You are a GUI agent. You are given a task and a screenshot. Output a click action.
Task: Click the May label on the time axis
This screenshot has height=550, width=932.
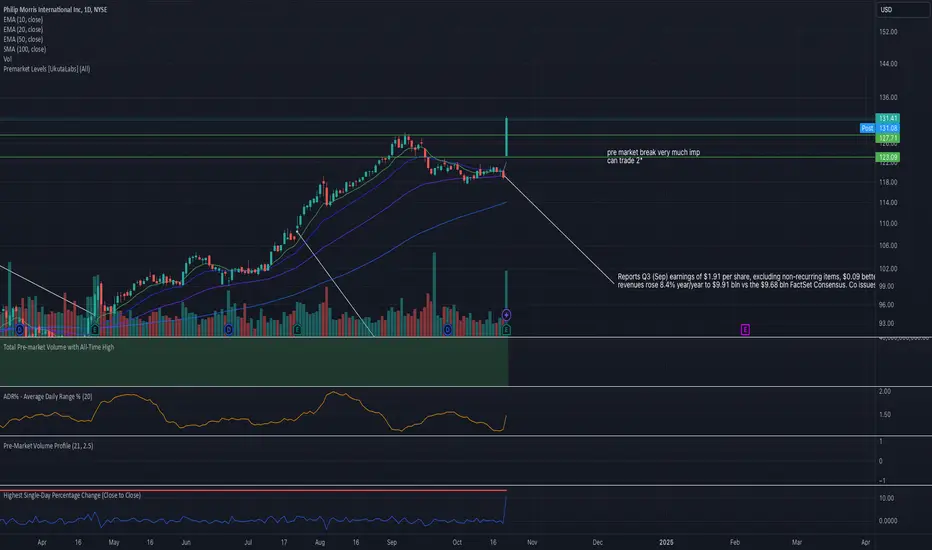[114, 542]
